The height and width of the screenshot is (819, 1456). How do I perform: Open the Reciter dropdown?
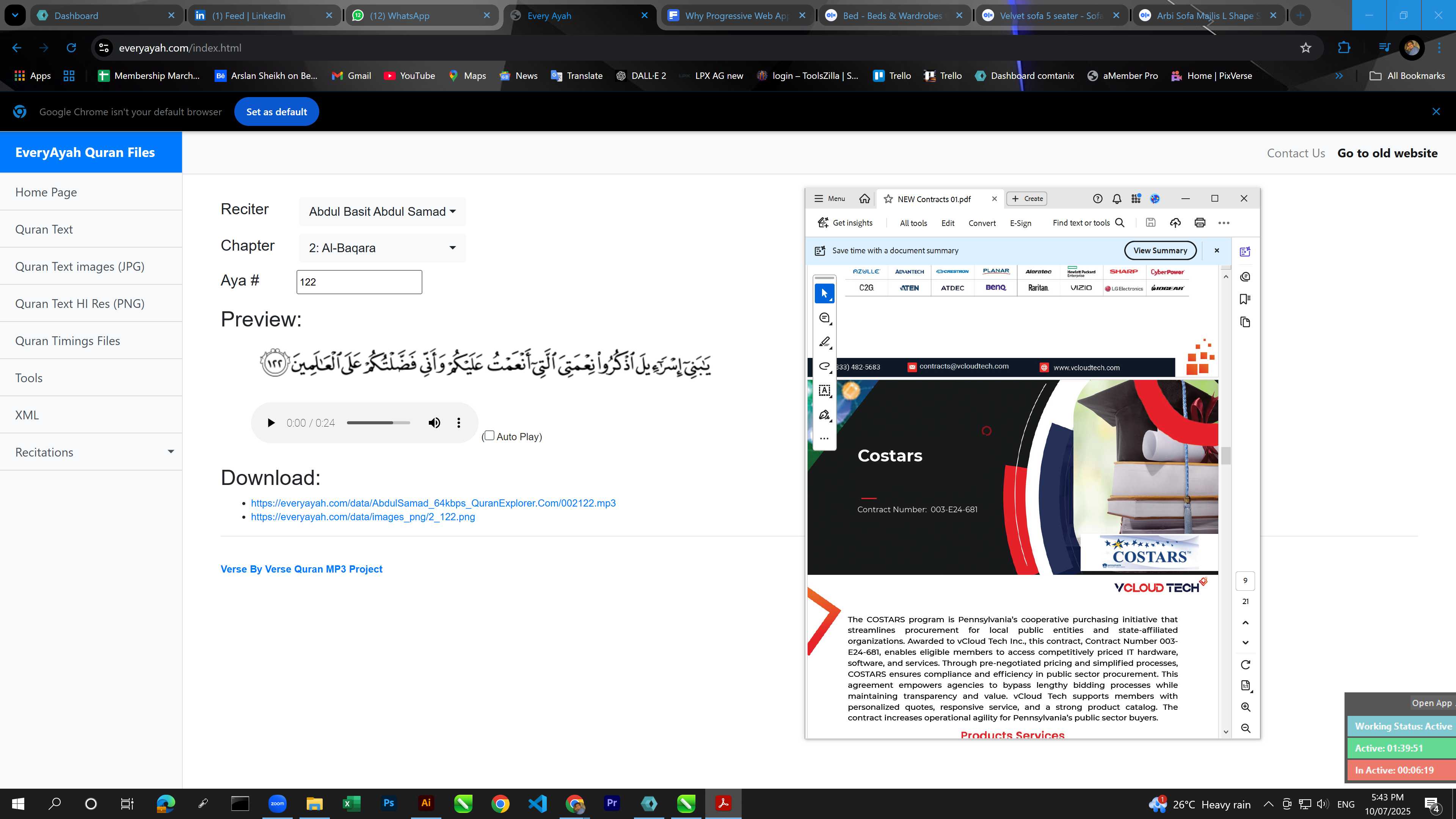(x=382, y=212)
